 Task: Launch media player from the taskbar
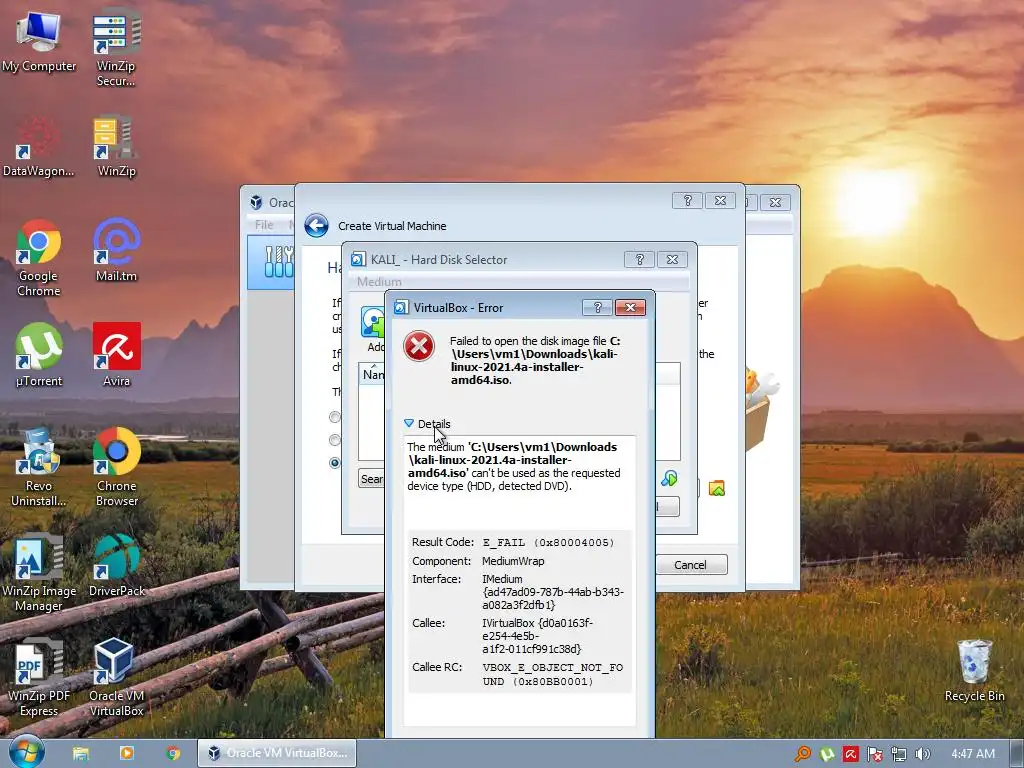click(x=127, y=754)
